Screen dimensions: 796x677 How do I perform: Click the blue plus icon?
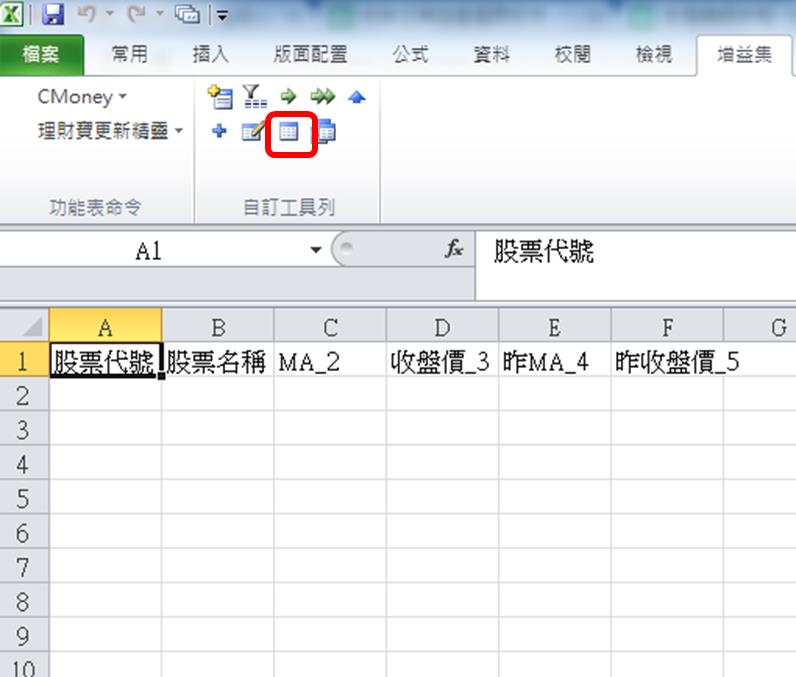tap(219, 131)
